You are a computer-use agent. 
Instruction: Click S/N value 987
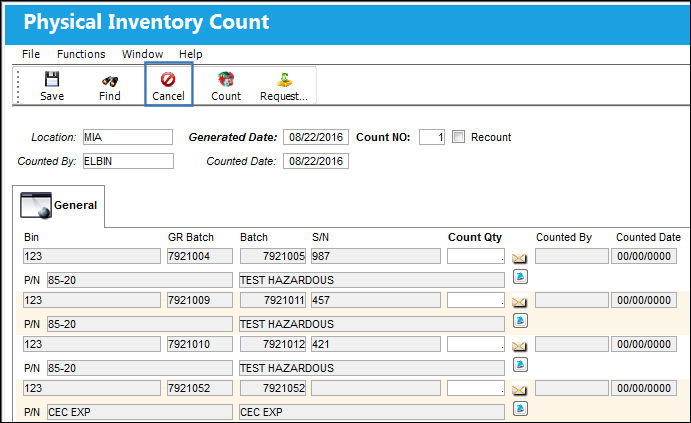pyautogui.click(x=375, y=256)
